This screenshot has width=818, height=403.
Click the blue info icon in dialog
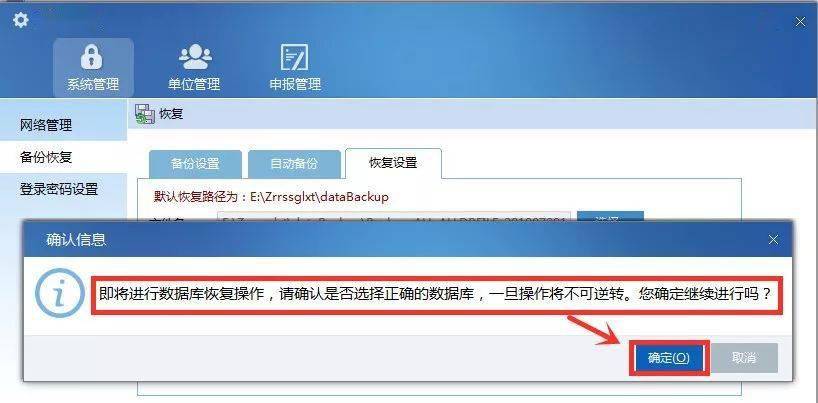click(x=59, y=293)
